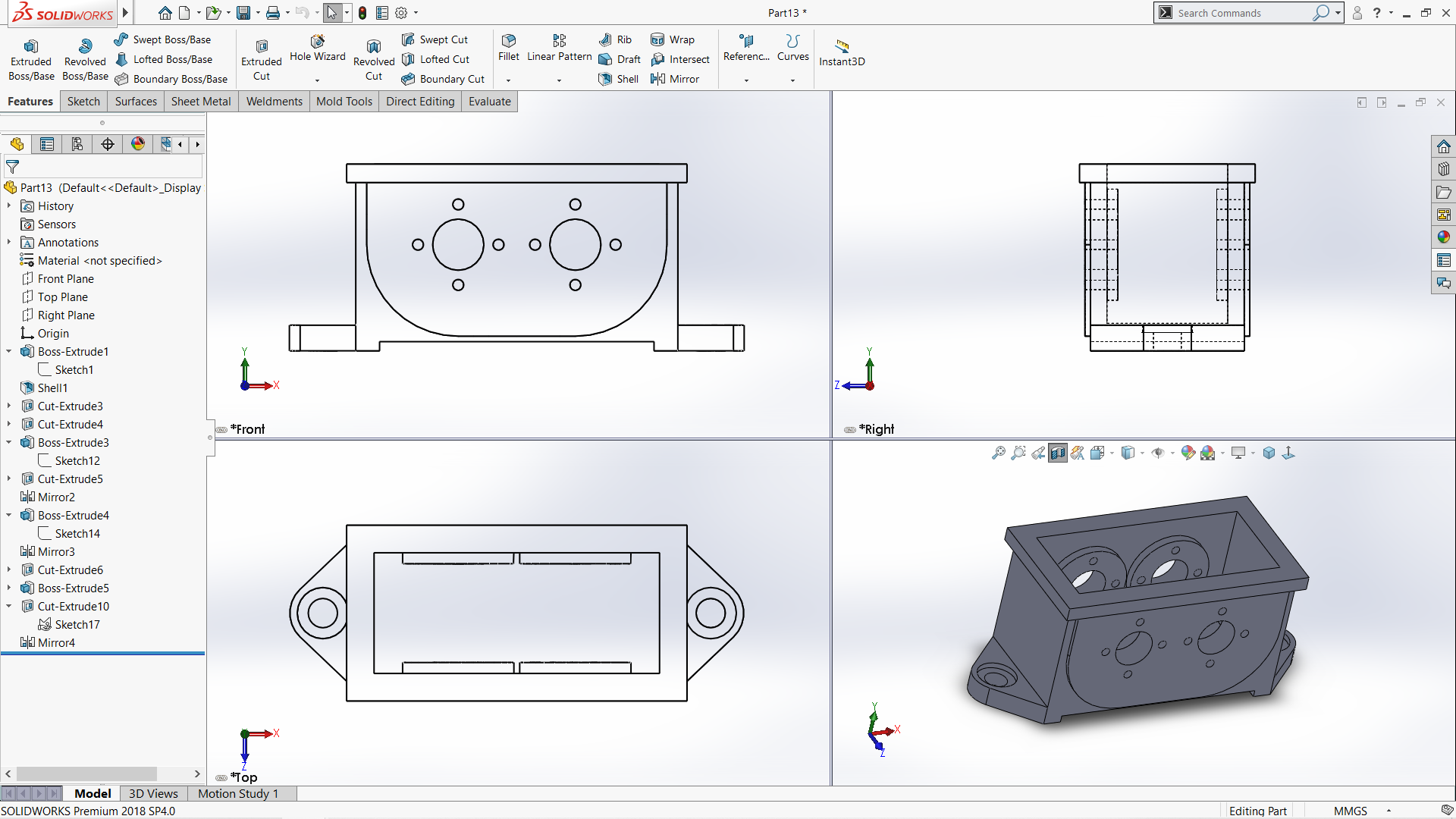Select the Cut-Extrude10 feature
This screenshot has height=819, width=1456.
coord(74,607)
